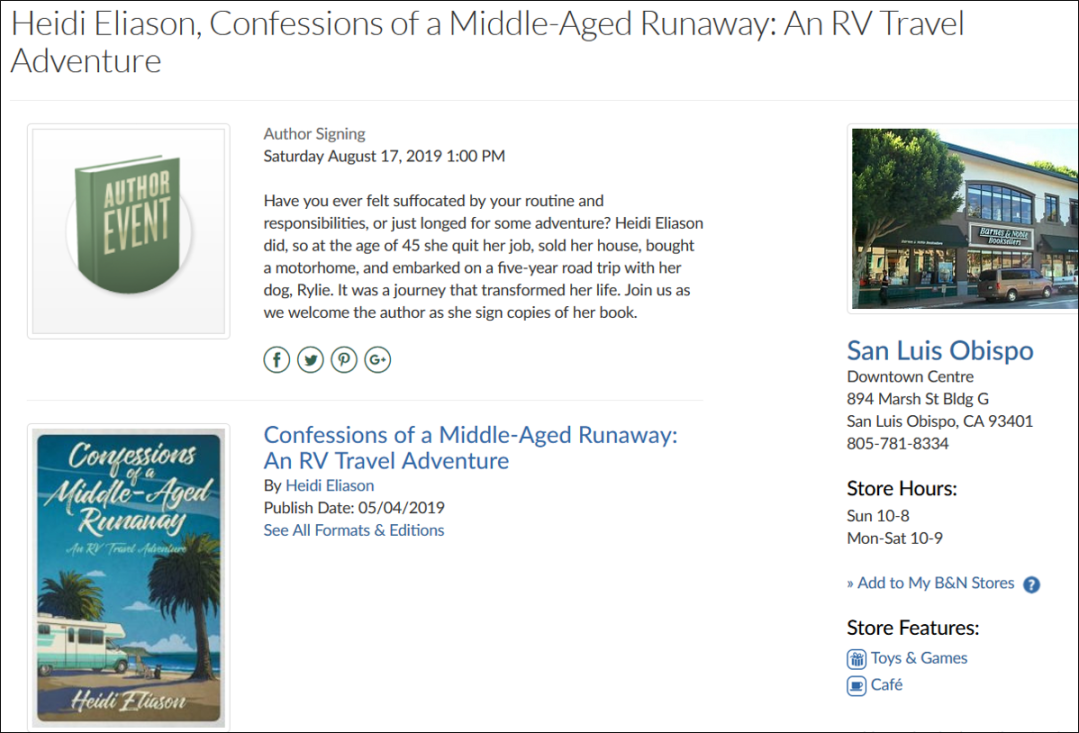Viewport: 1079px width, 733px height.
Task: Open the green Author Event book image
Action: point(129,231)
